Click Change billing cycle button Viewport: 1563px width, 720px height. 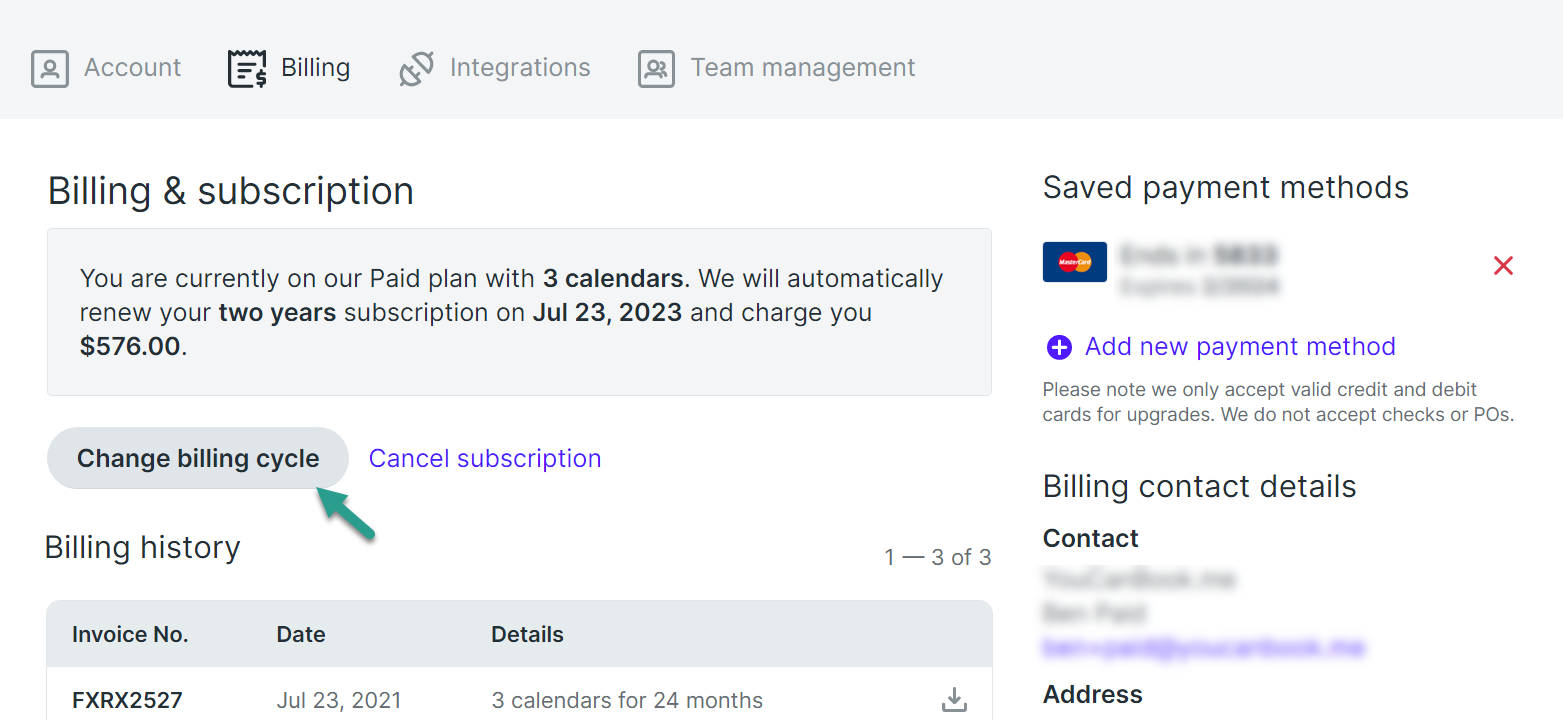point(198,458)
